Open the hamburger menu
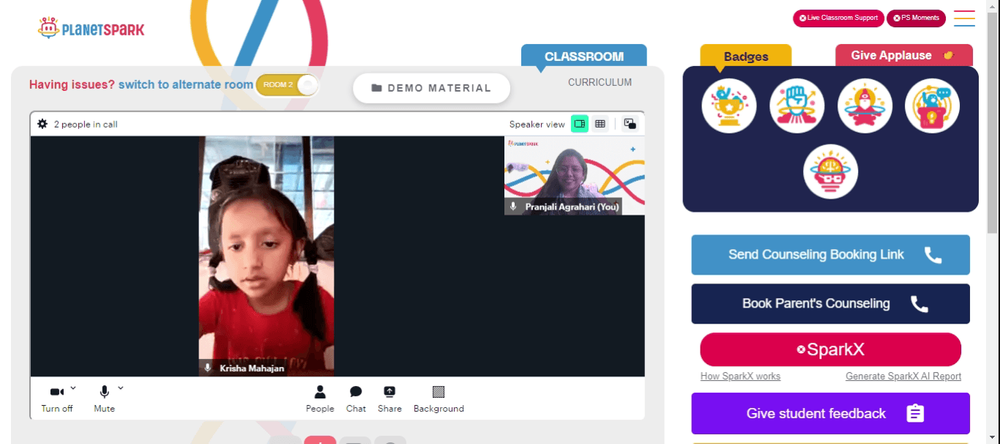The height and width of the screenshot is (444, 1000). click(x=964, y=18)
